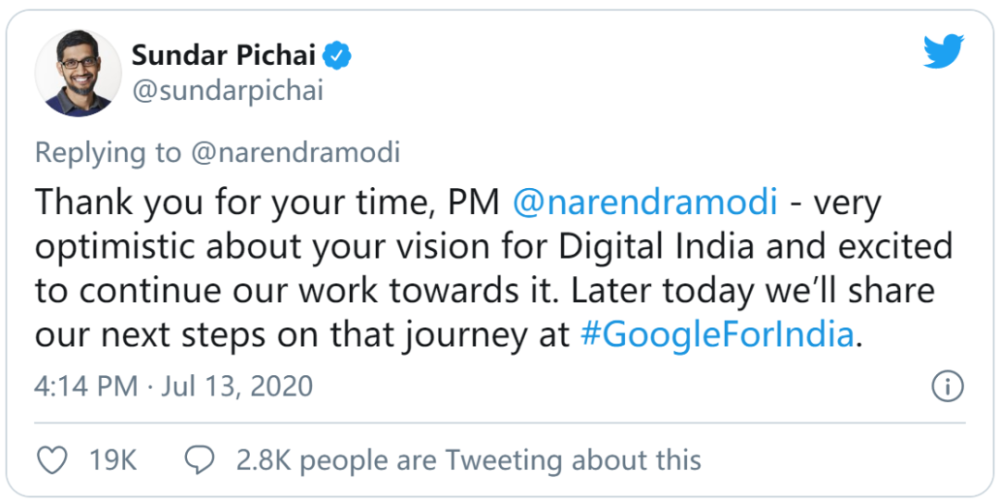Screen dimensions: 1000x503
Task: Open 2.8K people are Tweeting about this
Action: pos(469,460)
